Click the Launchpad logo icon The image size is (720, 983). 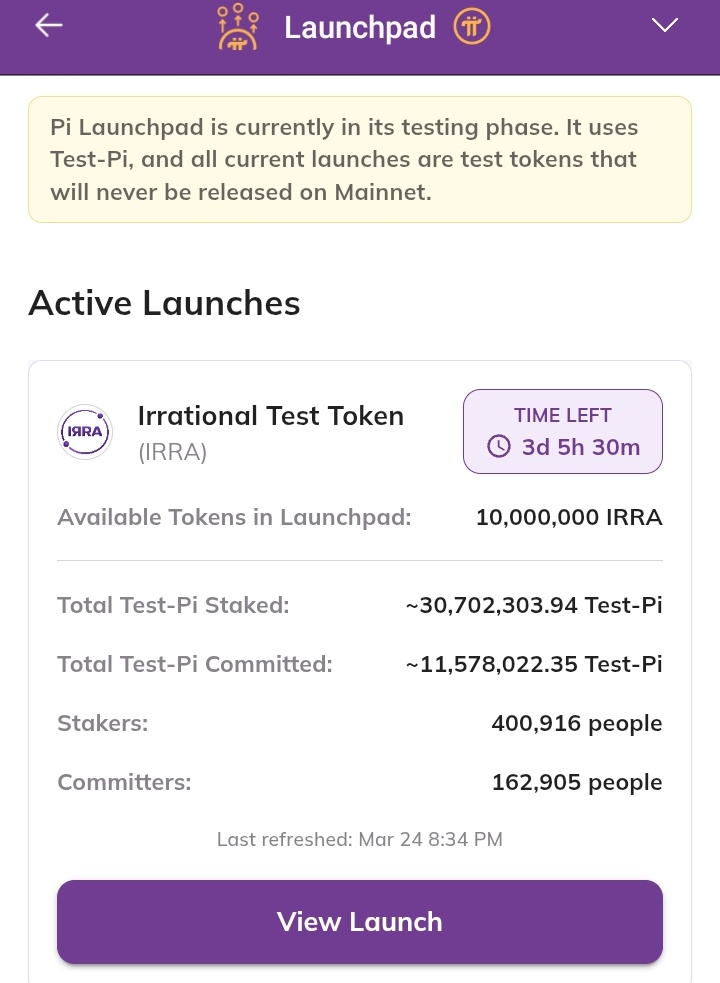click(238, 27)
